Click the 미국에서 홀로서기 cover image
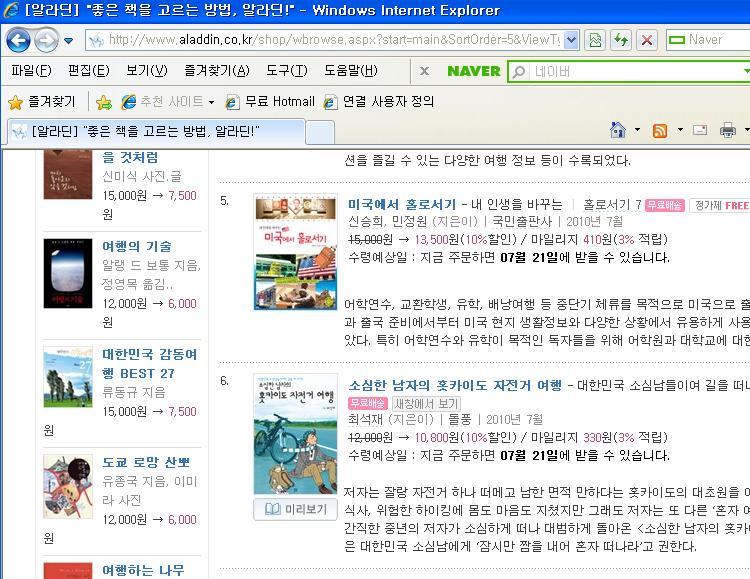The image size is (750, 579). pyautogui.click(x=295, y=252)
